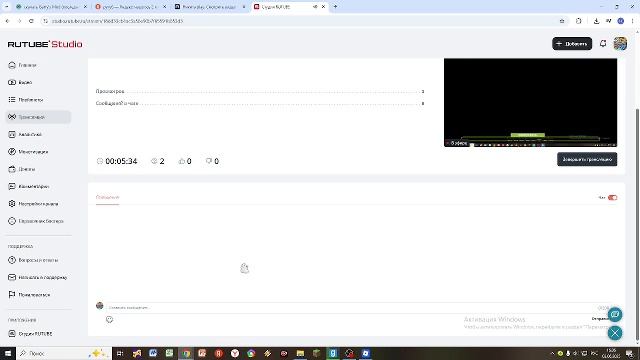Screen dimensions: 640x360
Task: Click the Windows taskbar search box
Action: [64, 353]
